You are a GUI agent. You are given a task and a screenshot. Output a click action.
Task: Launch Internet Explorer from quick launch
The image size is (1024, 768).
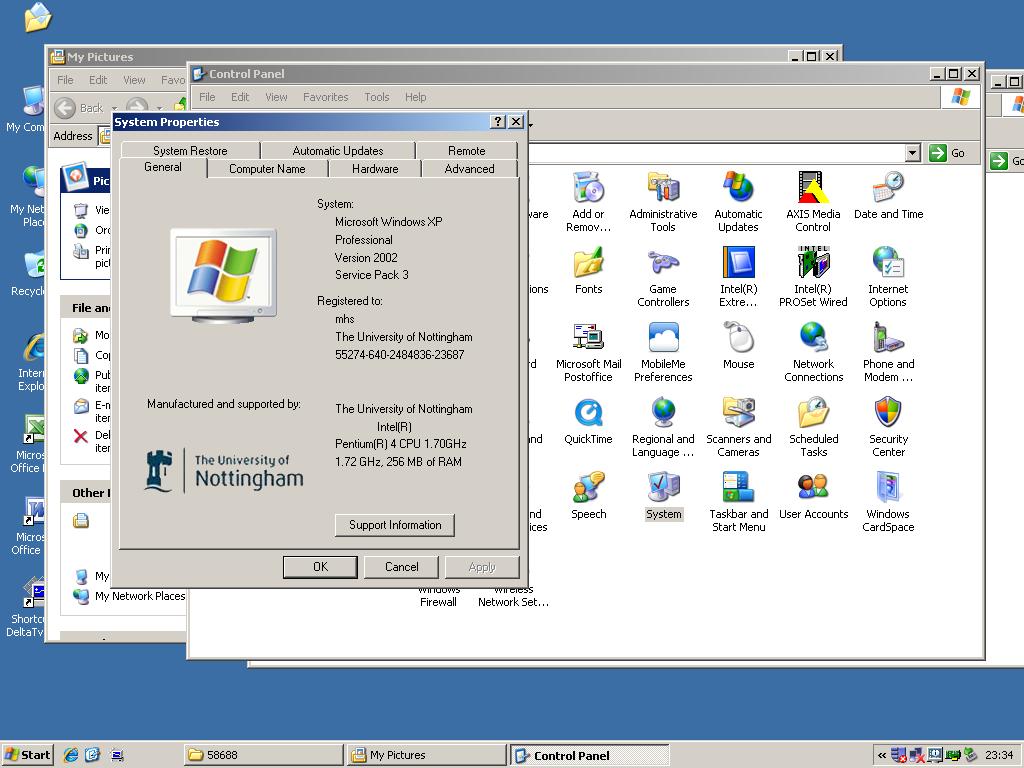(71, 755)
